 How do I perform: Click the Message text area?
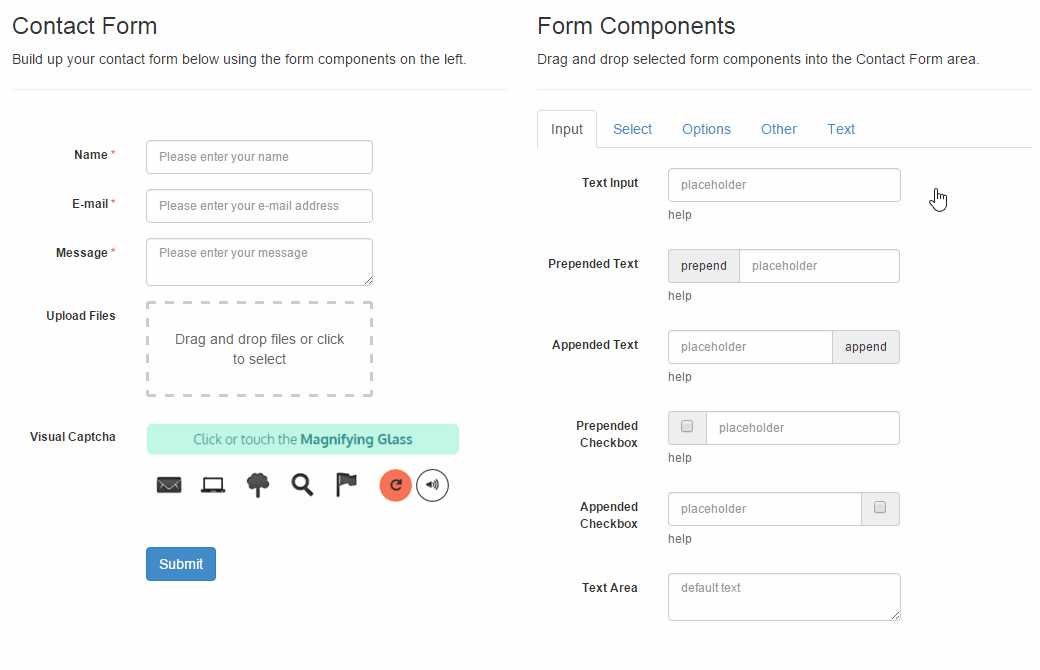pyautogui.click(x=259, y=261)
